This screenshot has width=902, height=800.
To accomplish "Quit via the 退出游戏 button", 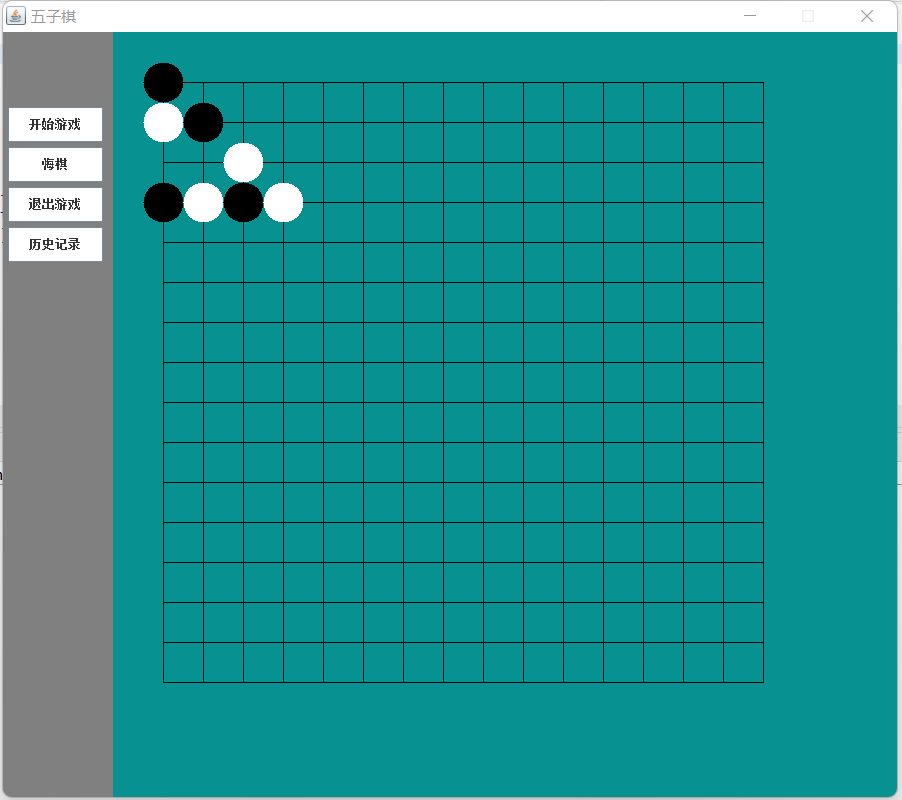I will 55,204.
